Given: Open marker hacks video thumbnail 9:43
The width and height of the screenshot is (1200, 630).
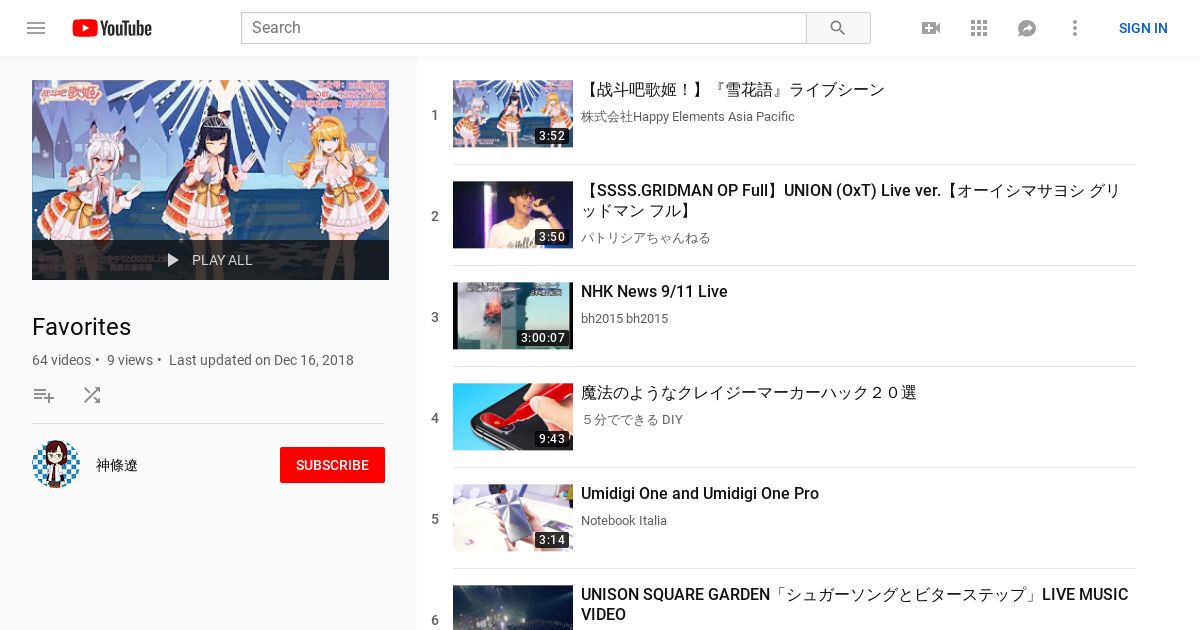Looking at the screenshot, I should (513, 417).
